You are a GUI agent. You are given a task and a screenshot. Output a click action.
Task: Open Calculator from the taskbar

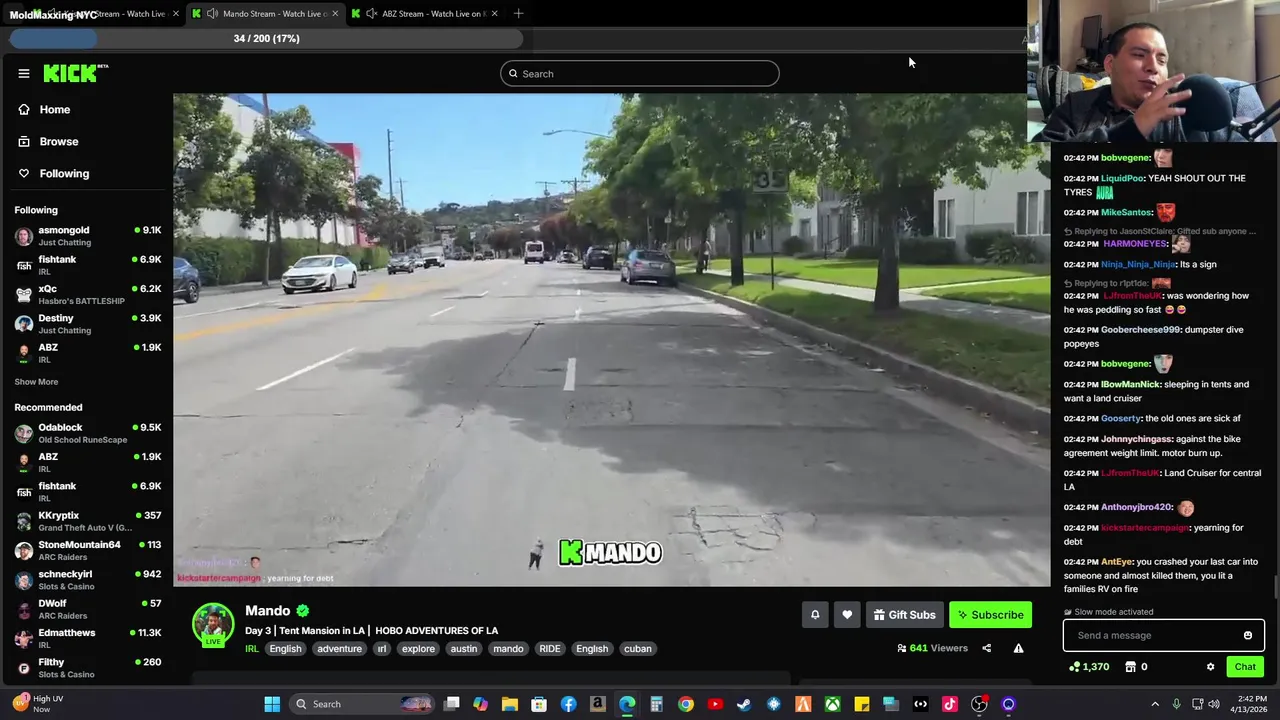tap(656, 704)
